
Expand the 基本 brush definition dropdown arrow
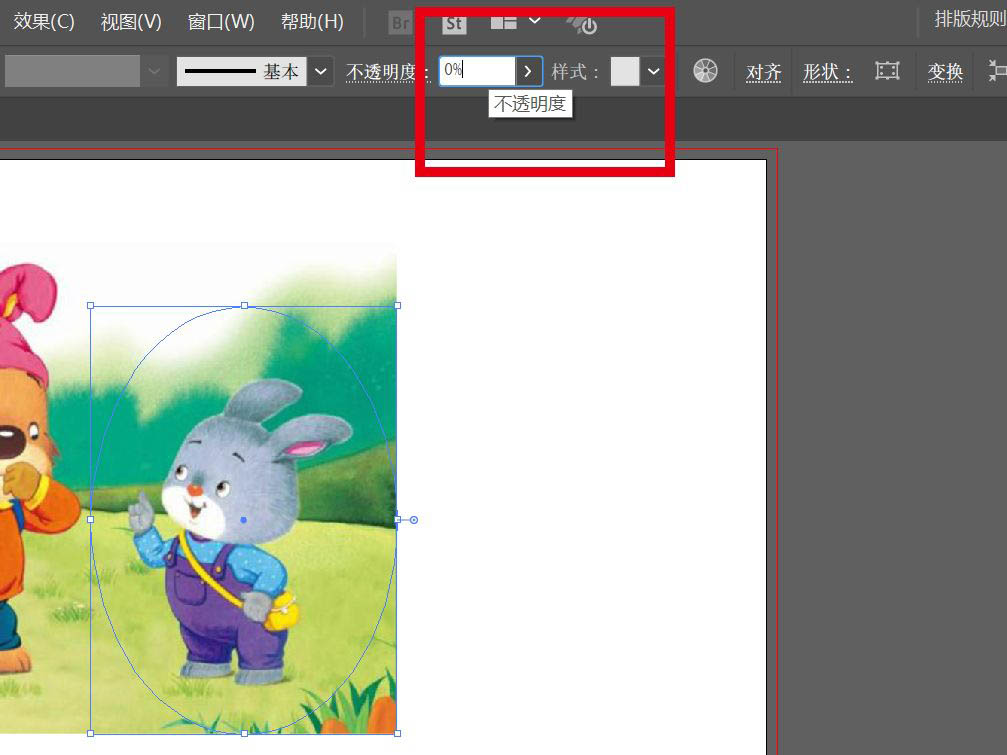[x=320, y=71]
